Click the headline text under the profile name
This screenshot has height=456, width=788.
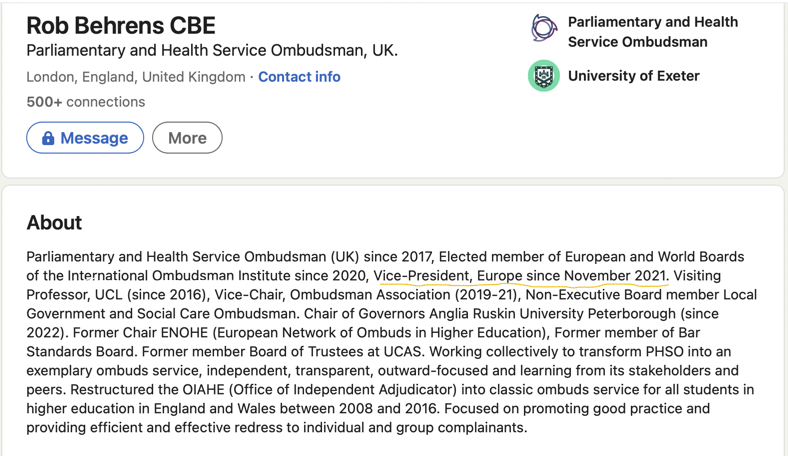click(x=212, y=51)
